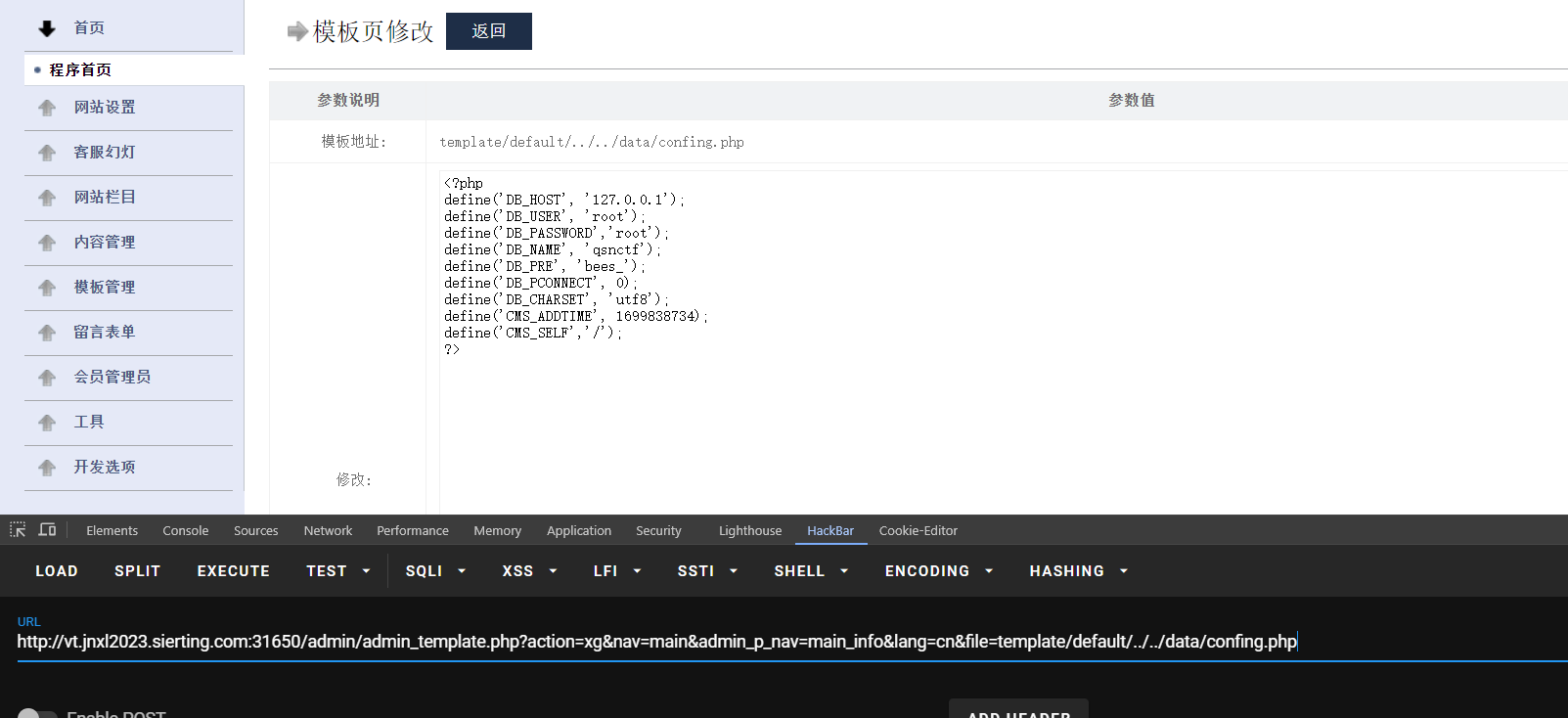Click the 参数说明 column header
Viewport: 1568px width, 718px height.
[x=348, y=101]
